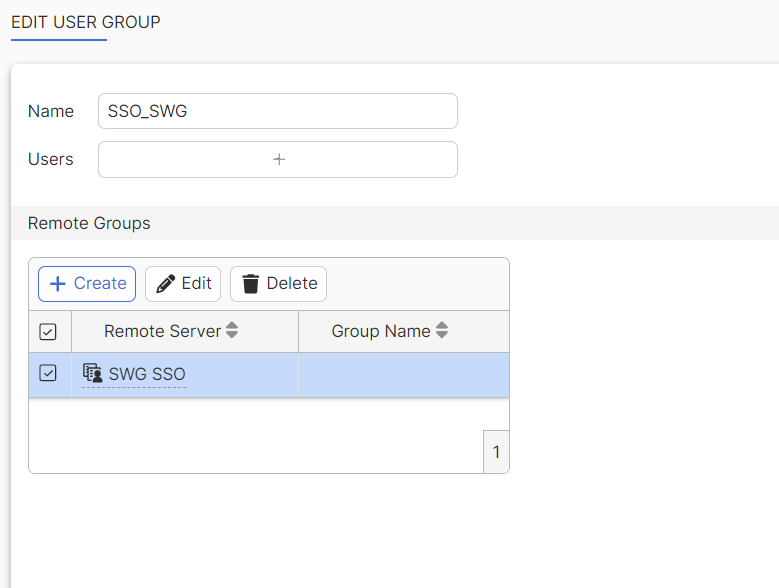Click the plus icon in Users field
The width and height of the screenshot is (779, 588).
tap(279, 159)
